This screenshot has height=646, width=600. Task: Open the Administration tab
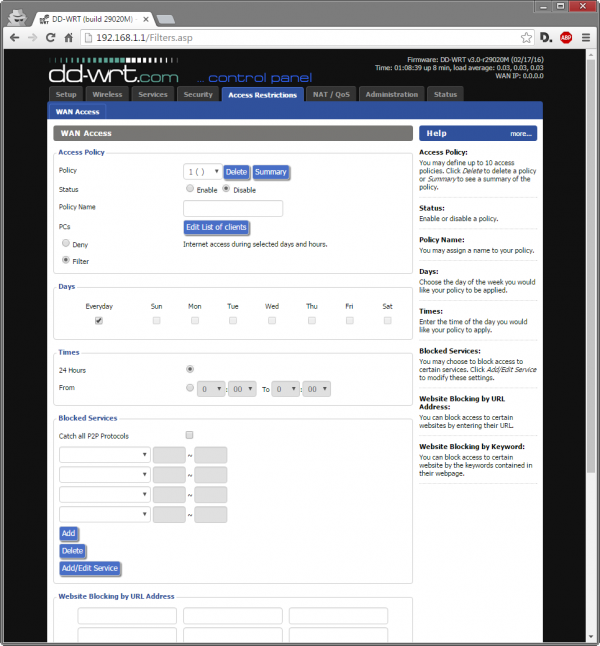click(391, 94)
